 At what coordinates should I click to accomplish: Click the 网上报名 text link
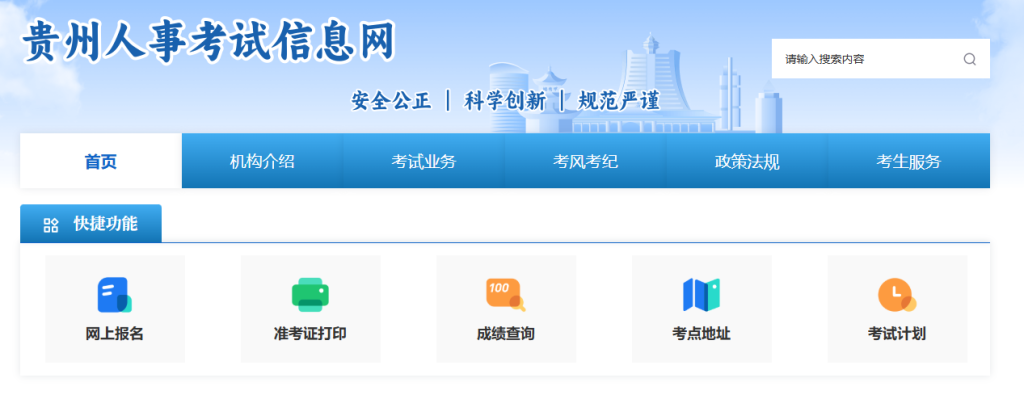point(114,334)
